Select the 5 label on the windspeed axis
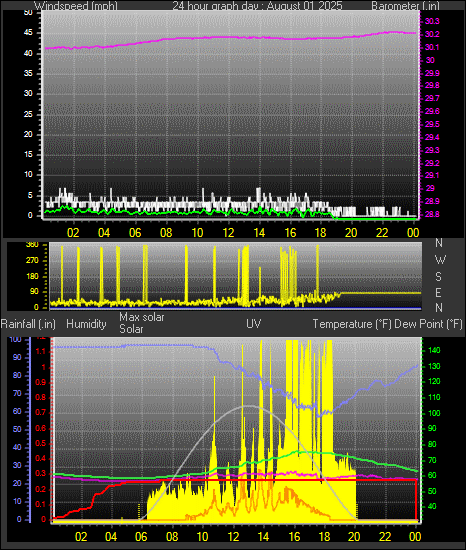Image resolution: width=466 pixels, height=550 pixels. tap(30, 195)
